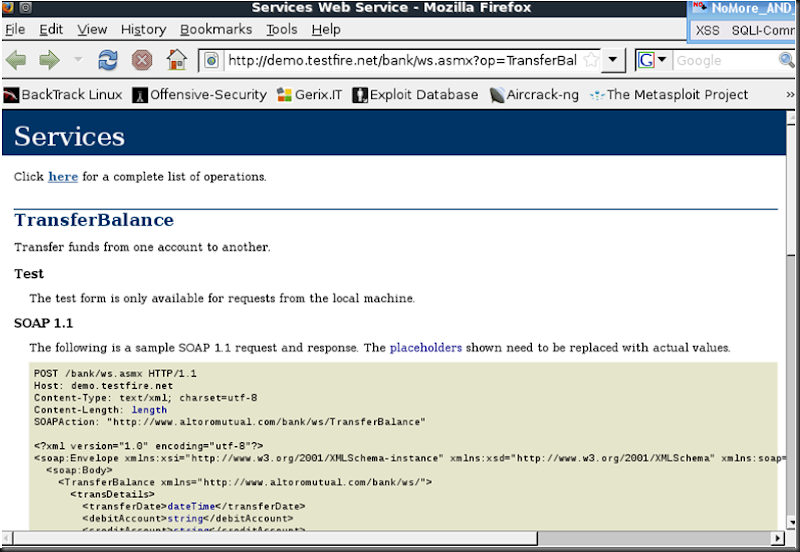Click the 'placeholders' link
This screenshot has height=552, width=800.
(x=426, y=348)
